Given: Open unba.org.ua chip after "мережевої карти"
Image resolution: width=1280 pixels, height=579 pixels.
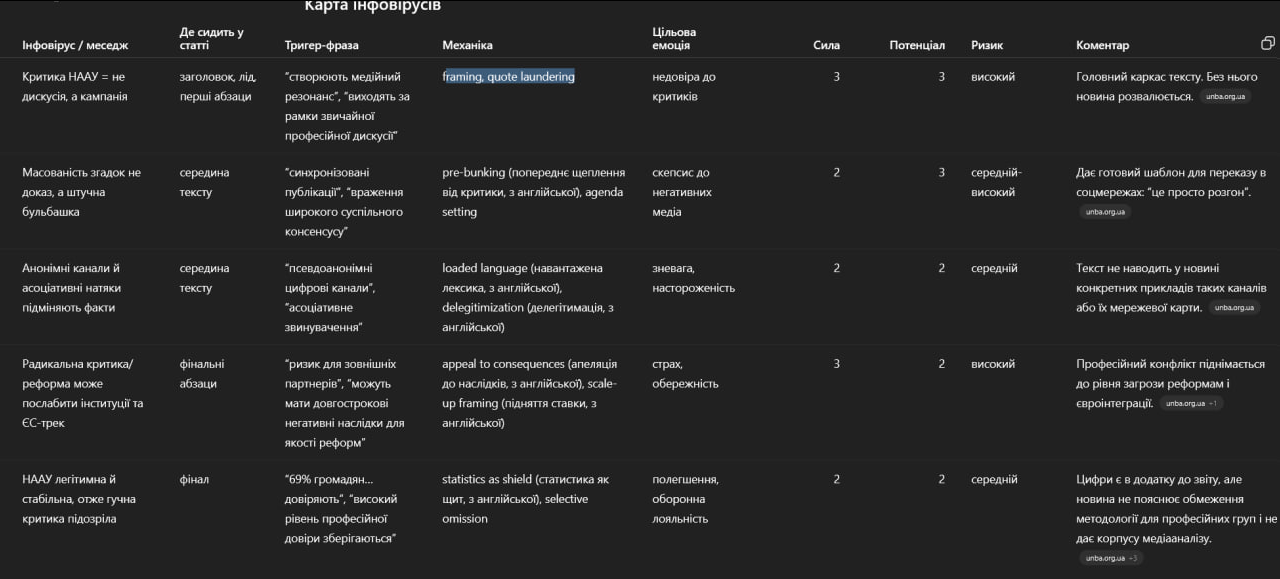Looking at the screenshot, I should pyautogui.click(x=1234, y=308).
